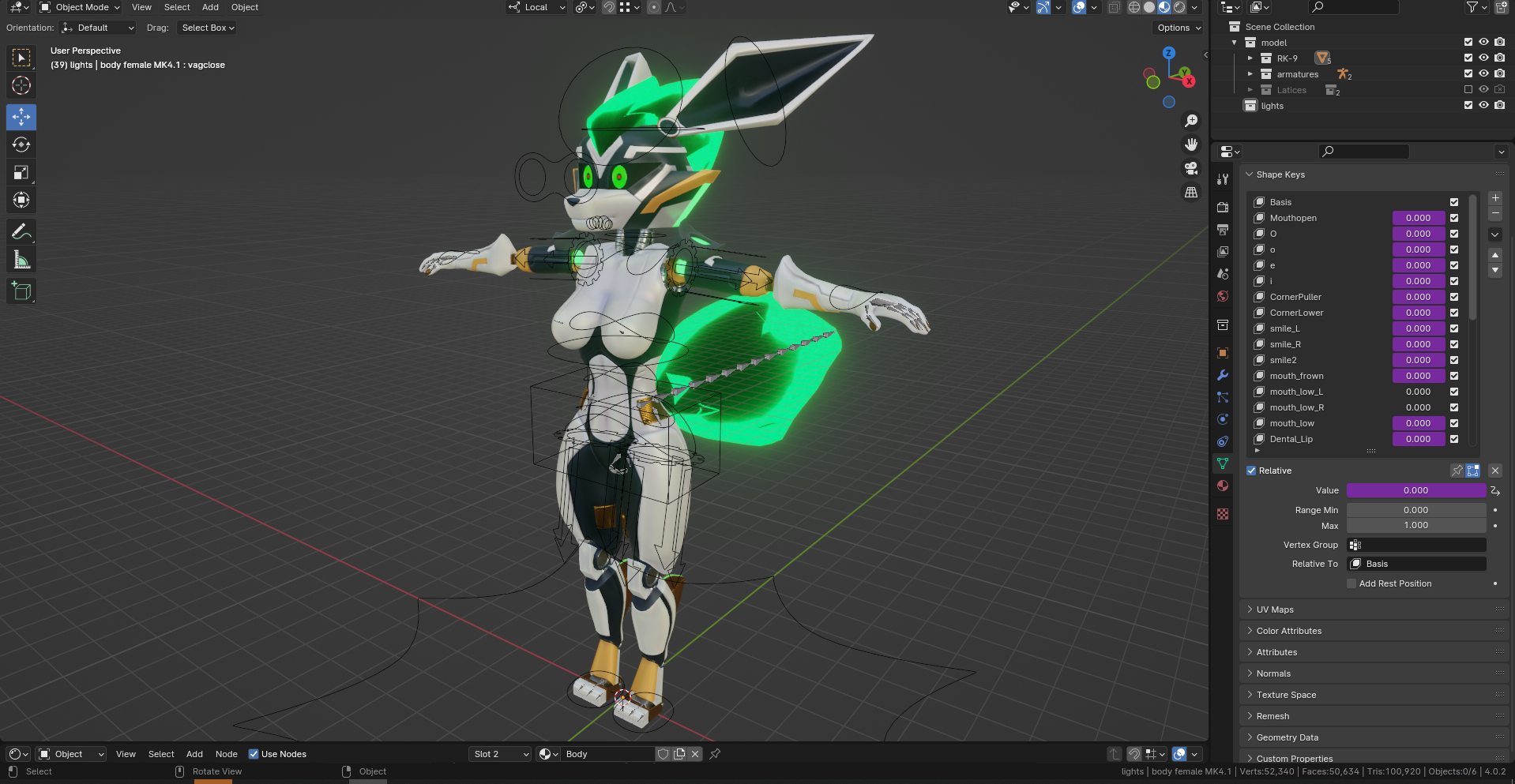Image resolution: width=1515 pixels, height=784 pixels.
Task: Click the Range Min value field
Action: [1415, 510]
